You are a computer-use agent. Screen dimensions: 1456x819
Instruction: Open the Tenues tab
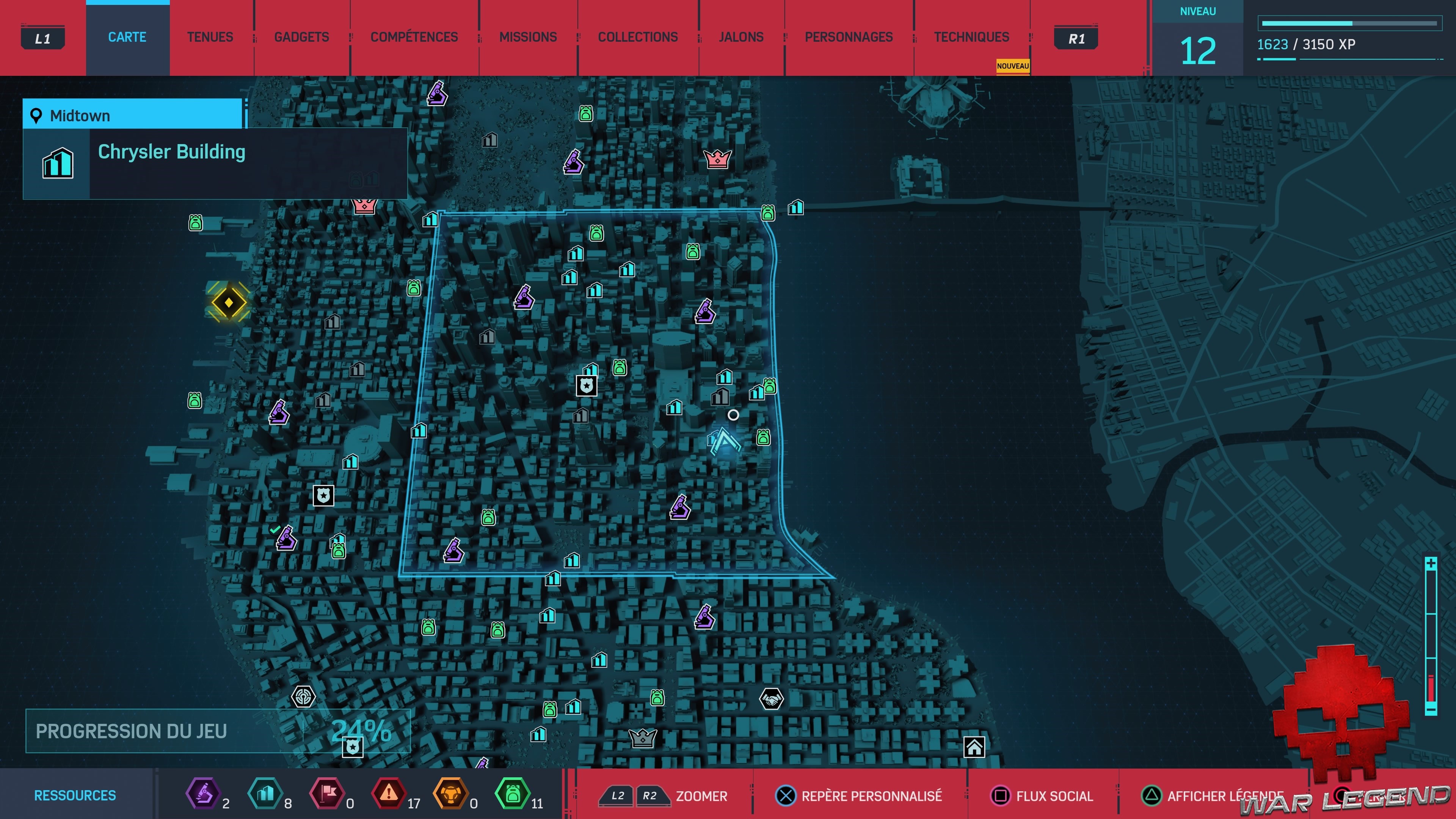[x=210, y=37]
